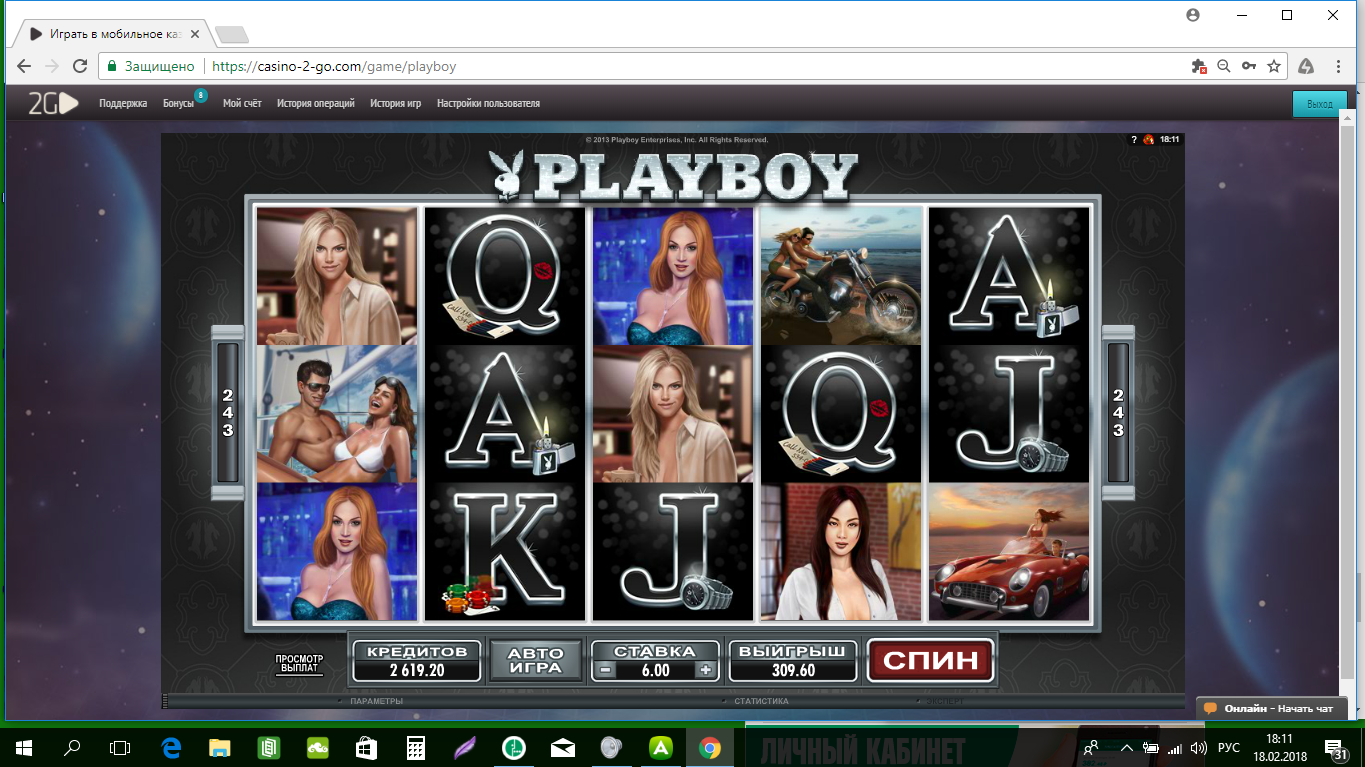Click the couple on yacht symbol
This screenshot has width=1365, height=767.
[337, 414]
